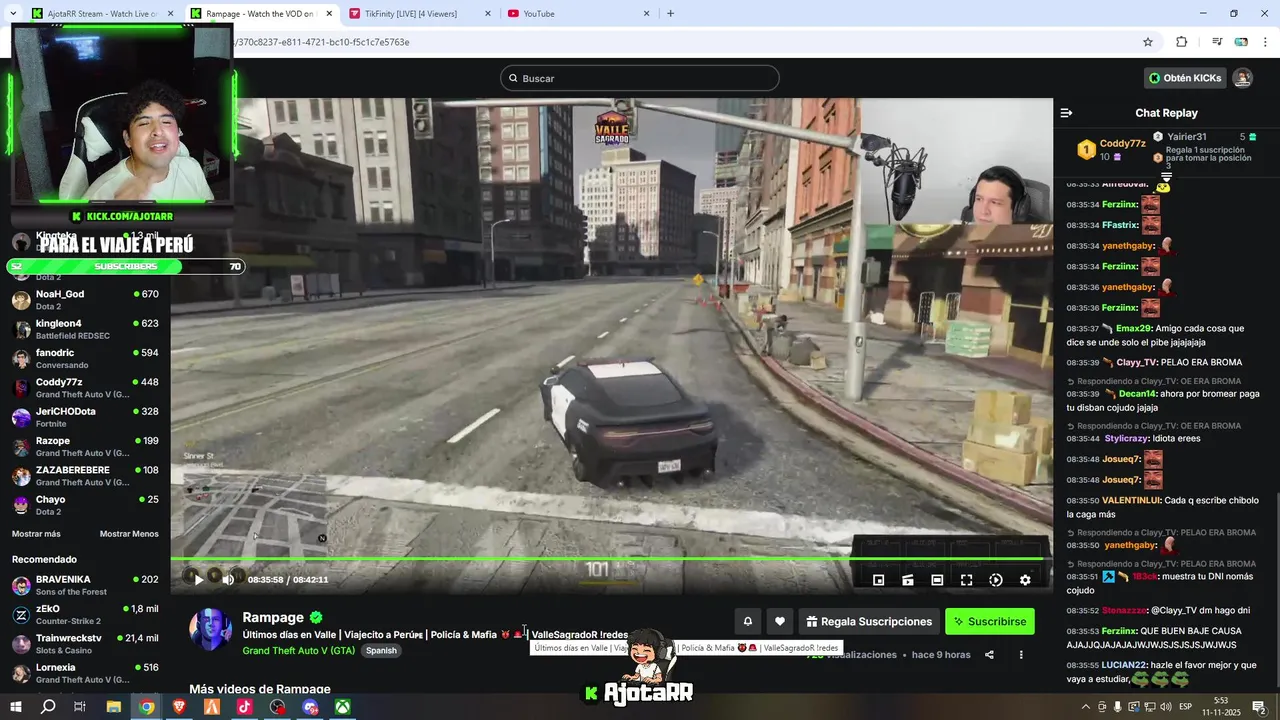Focus the Buscar search field

[x=640, y=78]
